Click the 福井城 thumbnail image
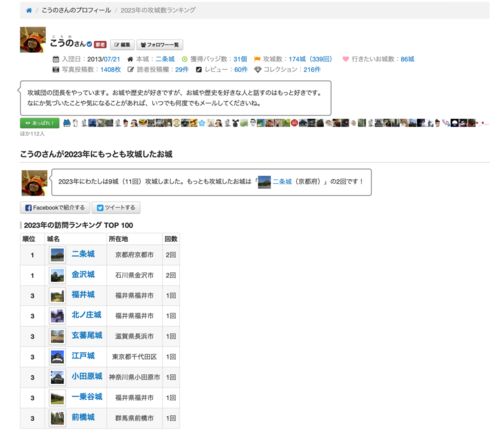This screenshot has height=436, width=500. [57, 296]
